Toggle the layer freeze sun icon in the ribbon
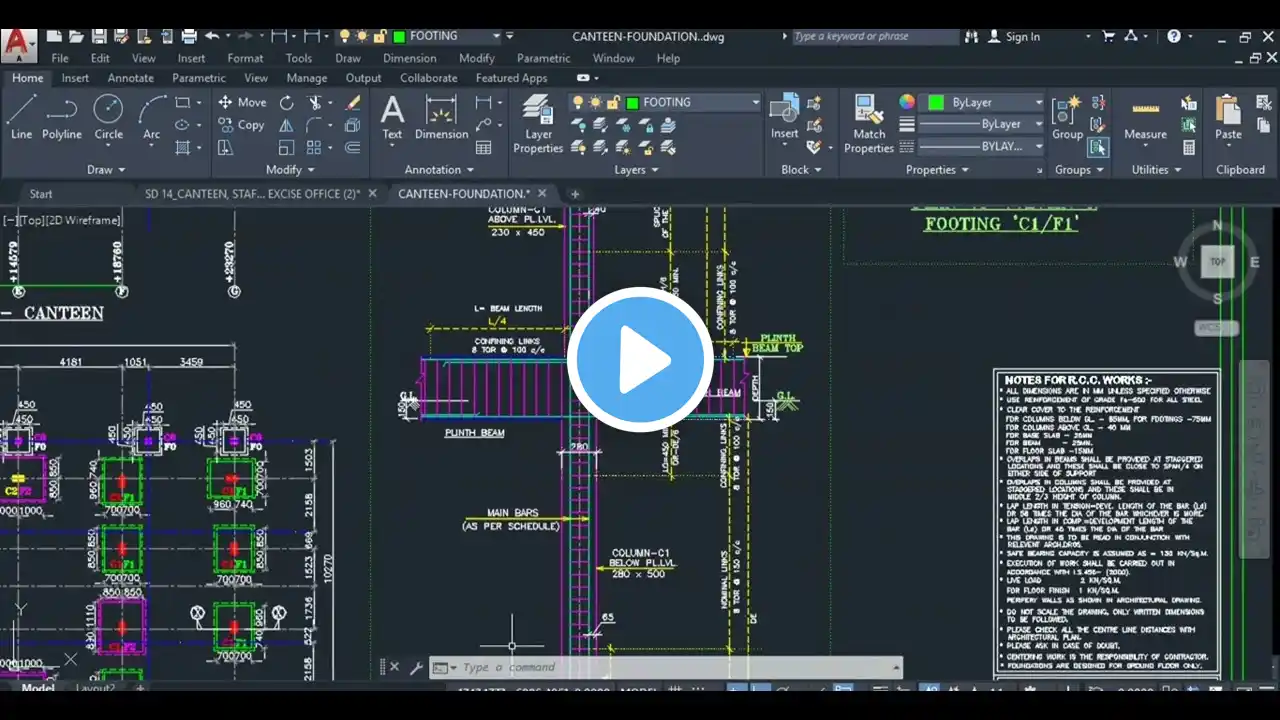The image size is (1280, 720). click(595, 103)
